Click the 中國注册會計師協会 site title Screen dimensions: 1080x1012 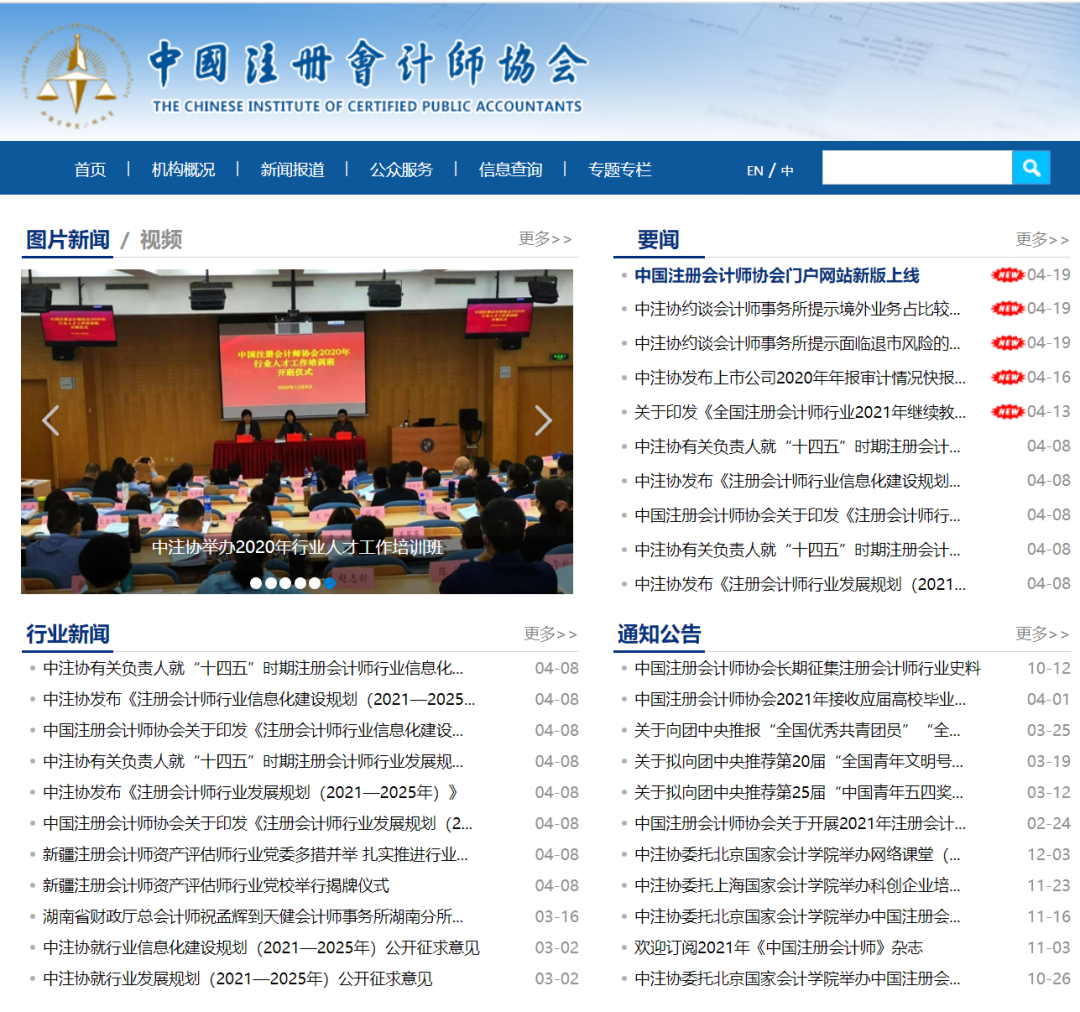point(368,63)
